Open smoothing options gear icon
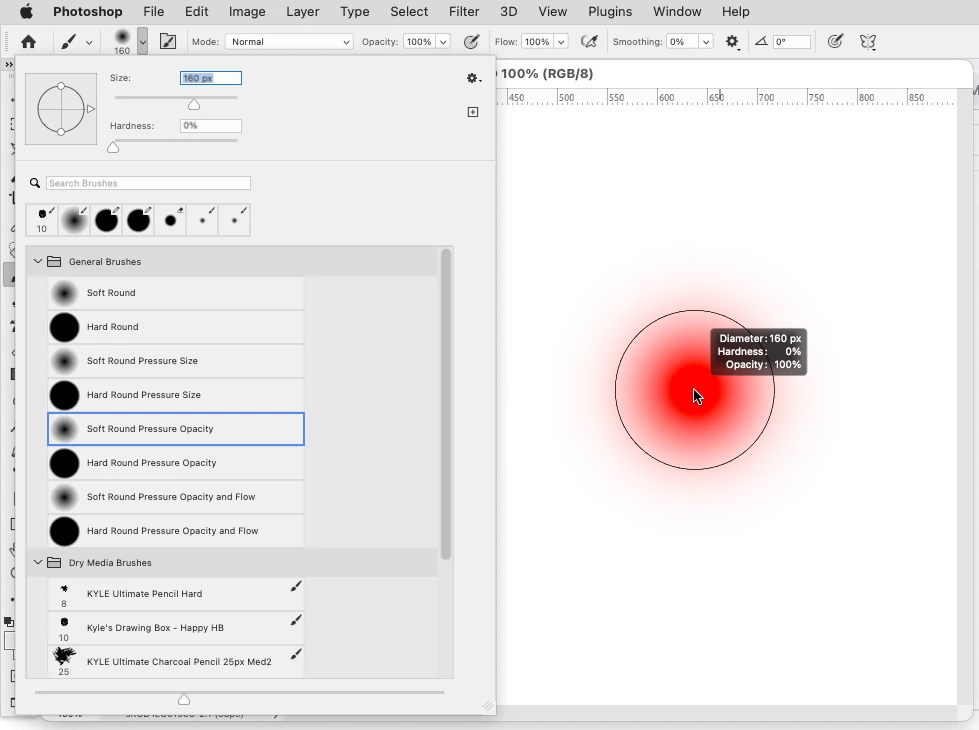The height and width of the screenshot is (730, 979). (732, 42)
